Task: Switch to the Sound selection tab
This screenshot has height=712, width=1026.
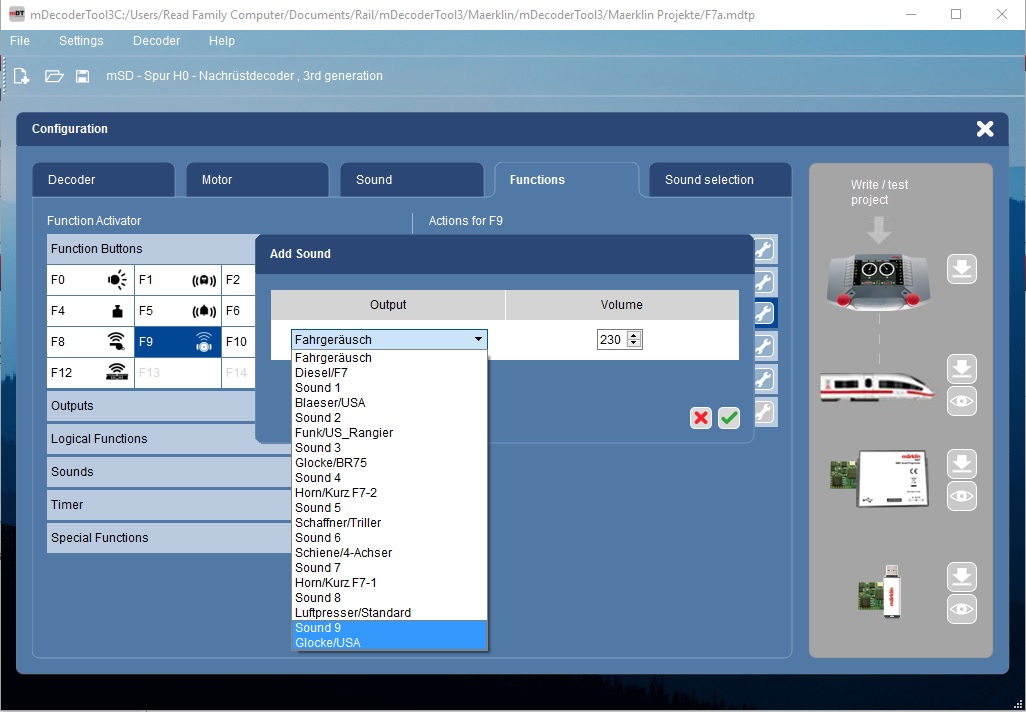Action: 720,180
